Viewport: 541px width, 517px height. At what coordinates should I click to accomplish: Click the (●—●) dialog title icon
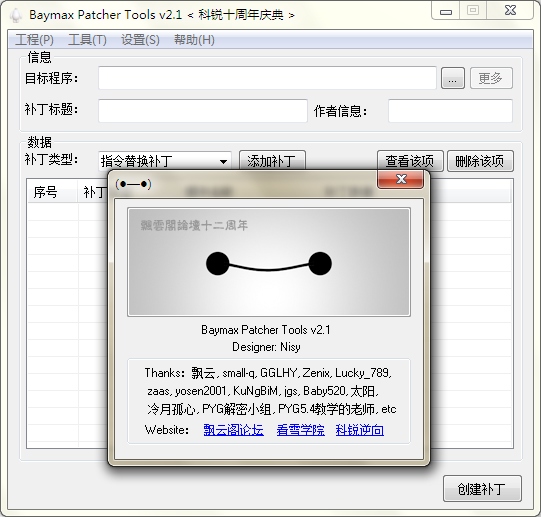[x=134, y=184]
